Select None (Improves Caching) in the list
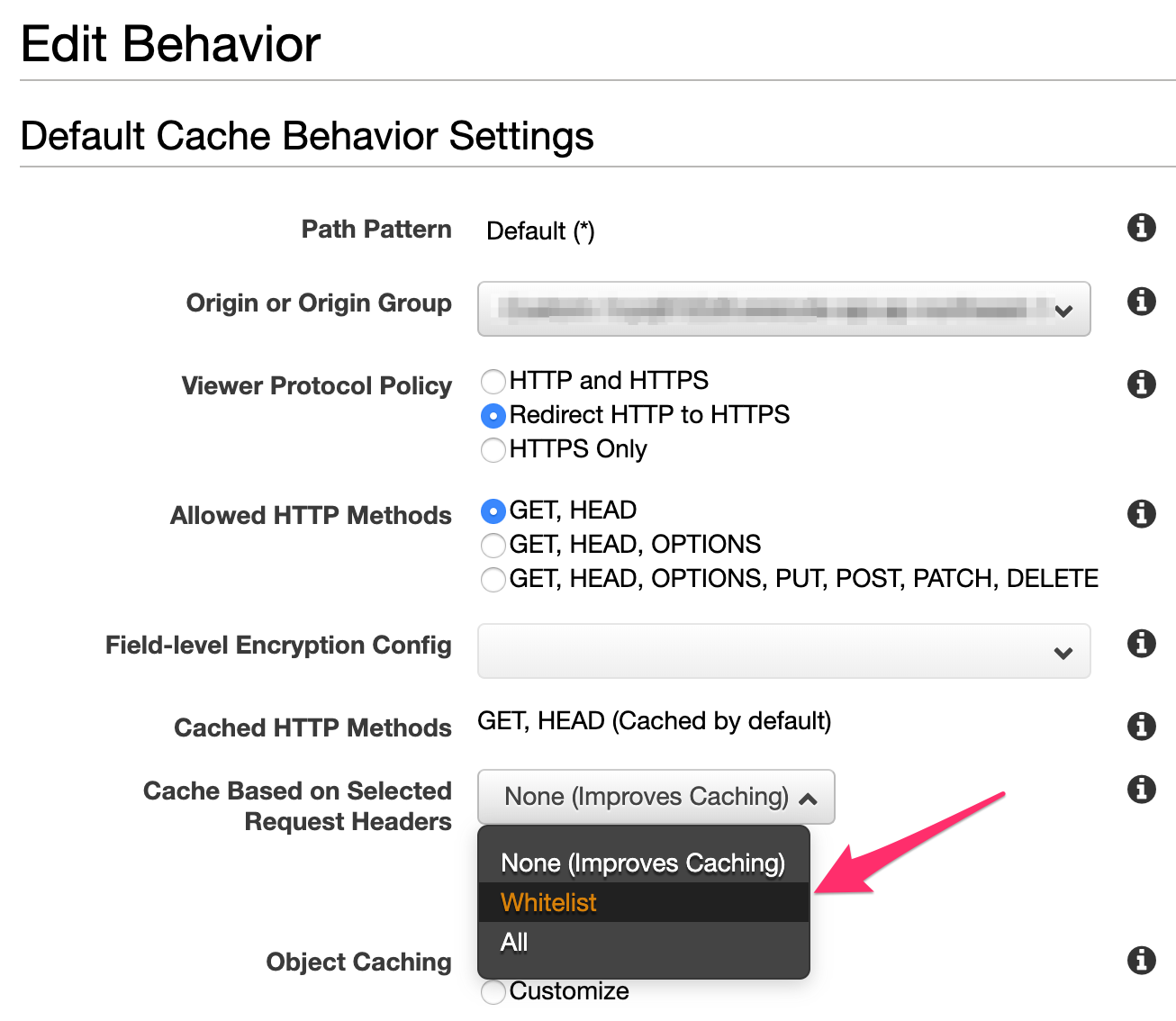This screenshot has height=1021, width=1176. pos(642,863)
